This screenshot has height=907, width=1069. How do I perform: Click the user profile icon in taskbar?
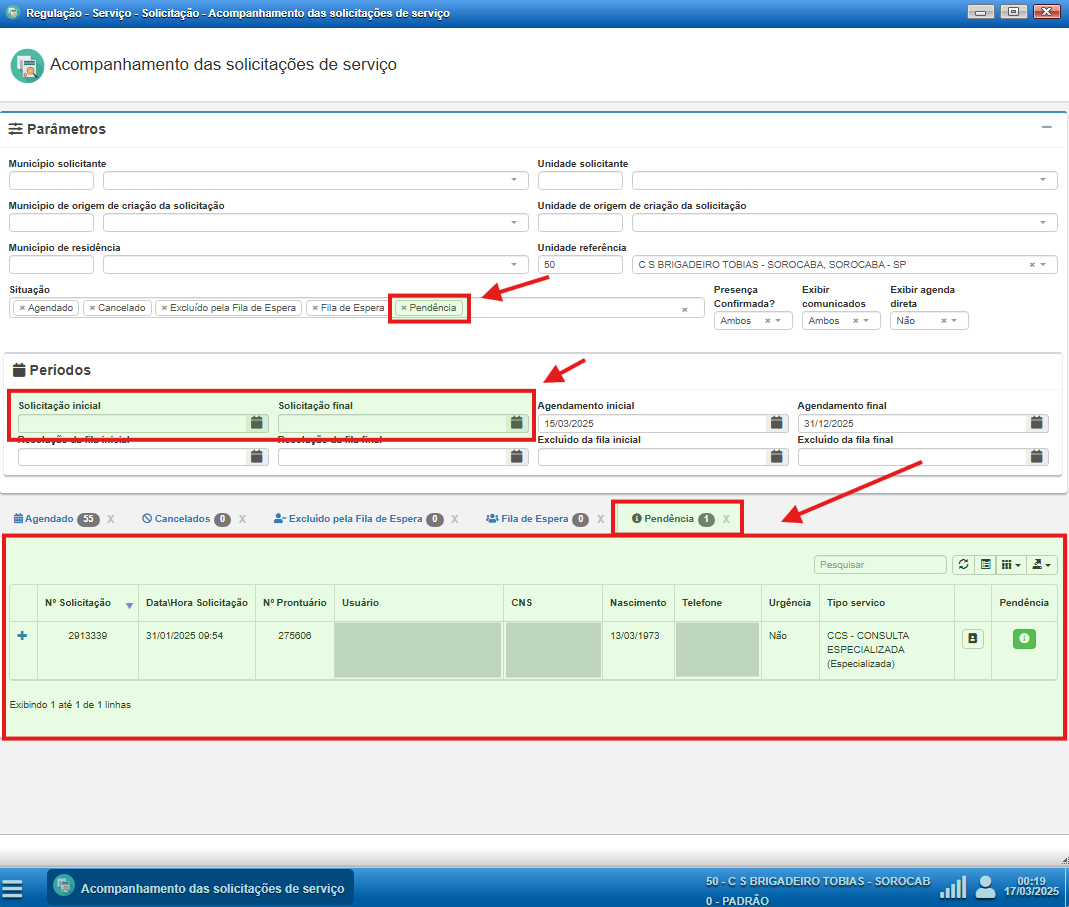pos(985,887)
